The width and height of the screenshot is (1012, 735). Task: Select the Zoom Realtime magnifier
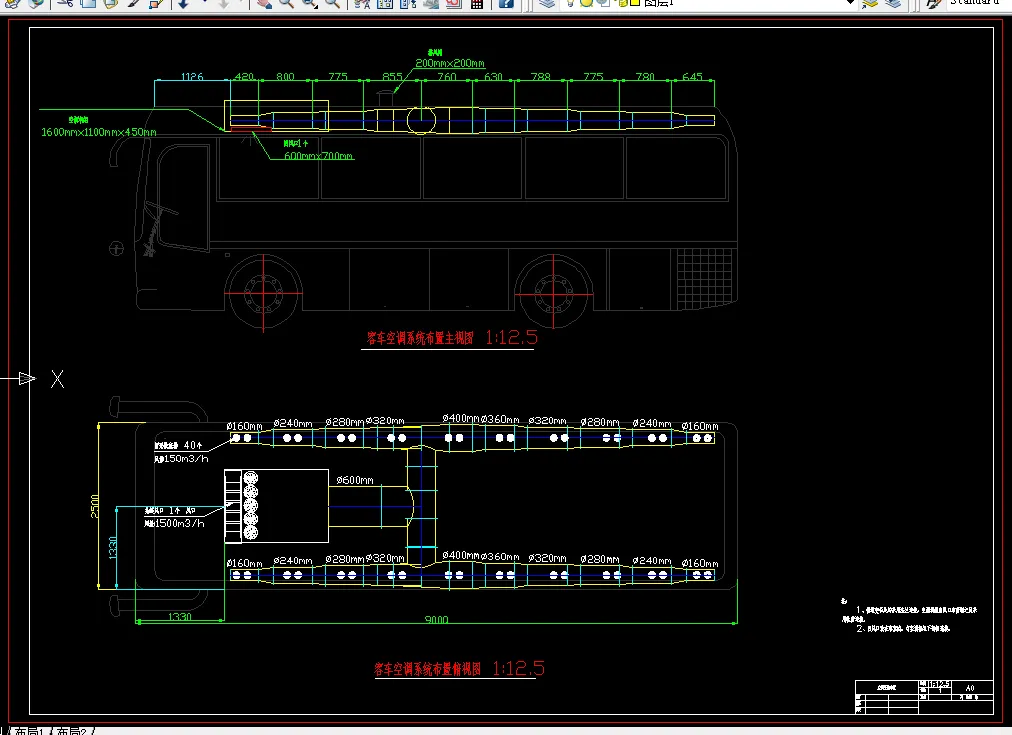(287, 3)
